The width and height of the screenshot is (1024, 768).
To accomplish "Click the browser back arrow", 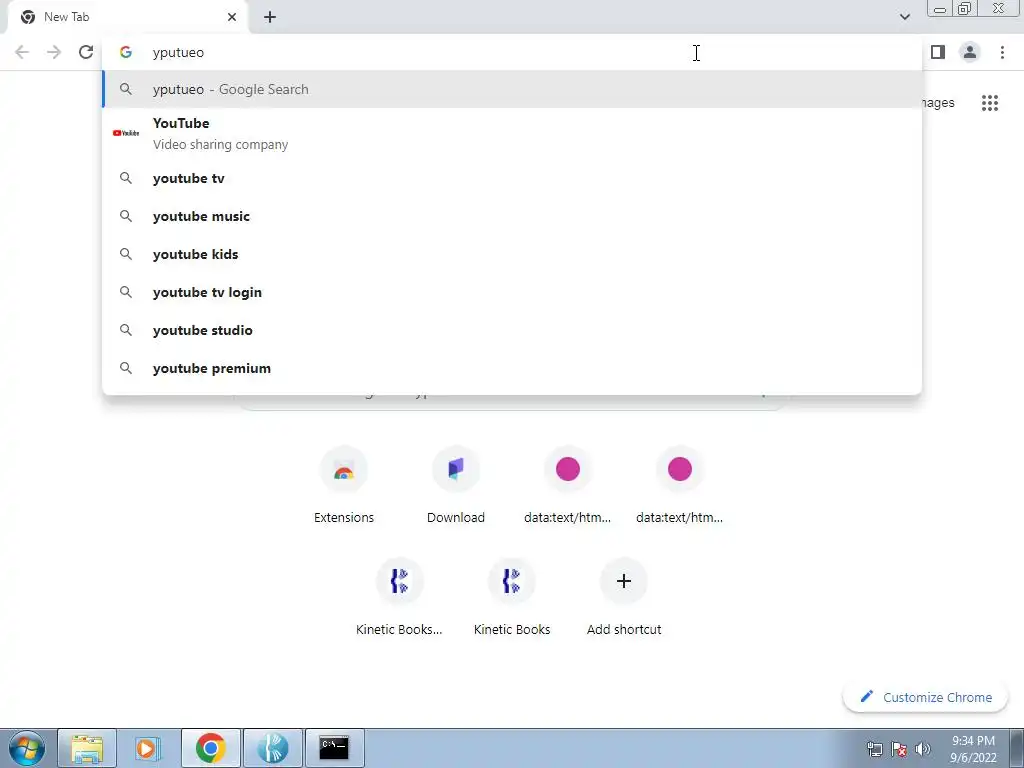I will 22,52.
